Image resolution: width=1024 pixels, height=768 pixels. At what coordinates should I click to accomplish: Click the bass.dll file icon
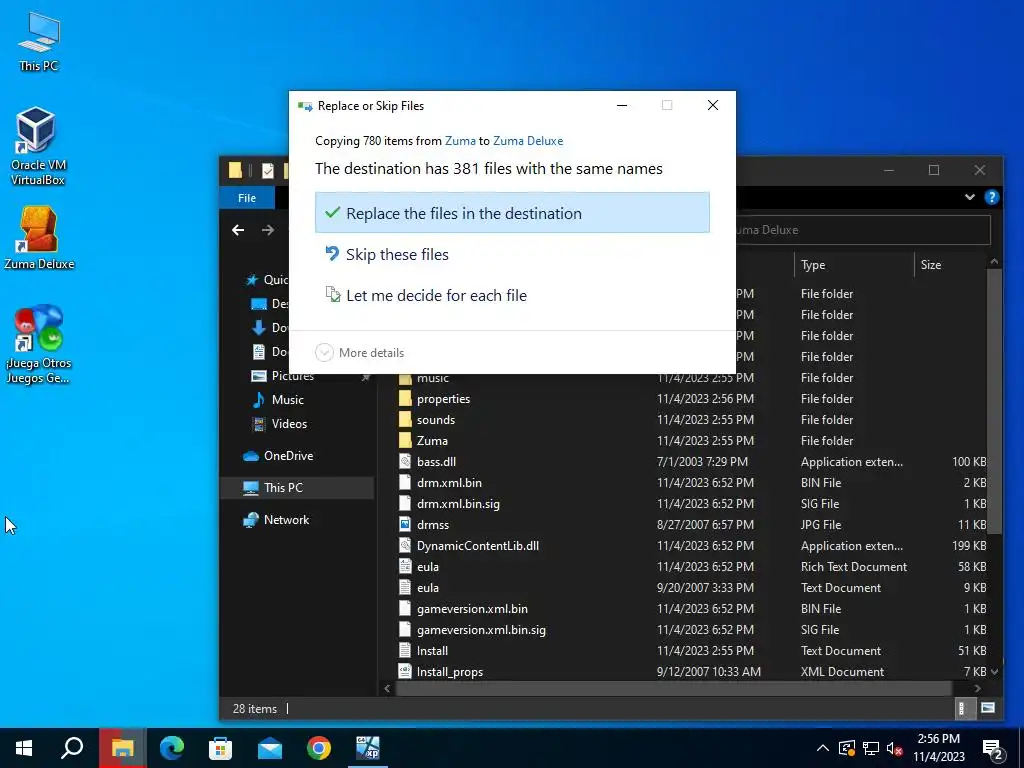[x=405, y=462]
